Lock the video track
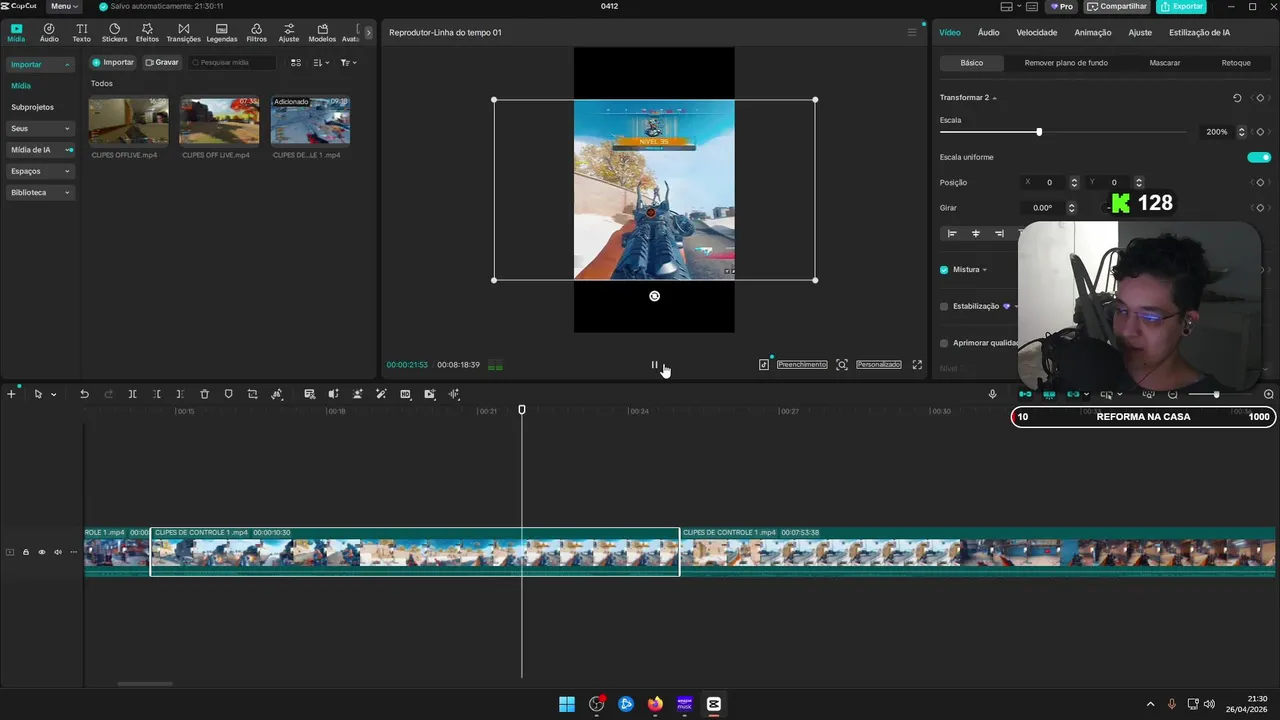The image size is (1280, 720). pos(26,552)
